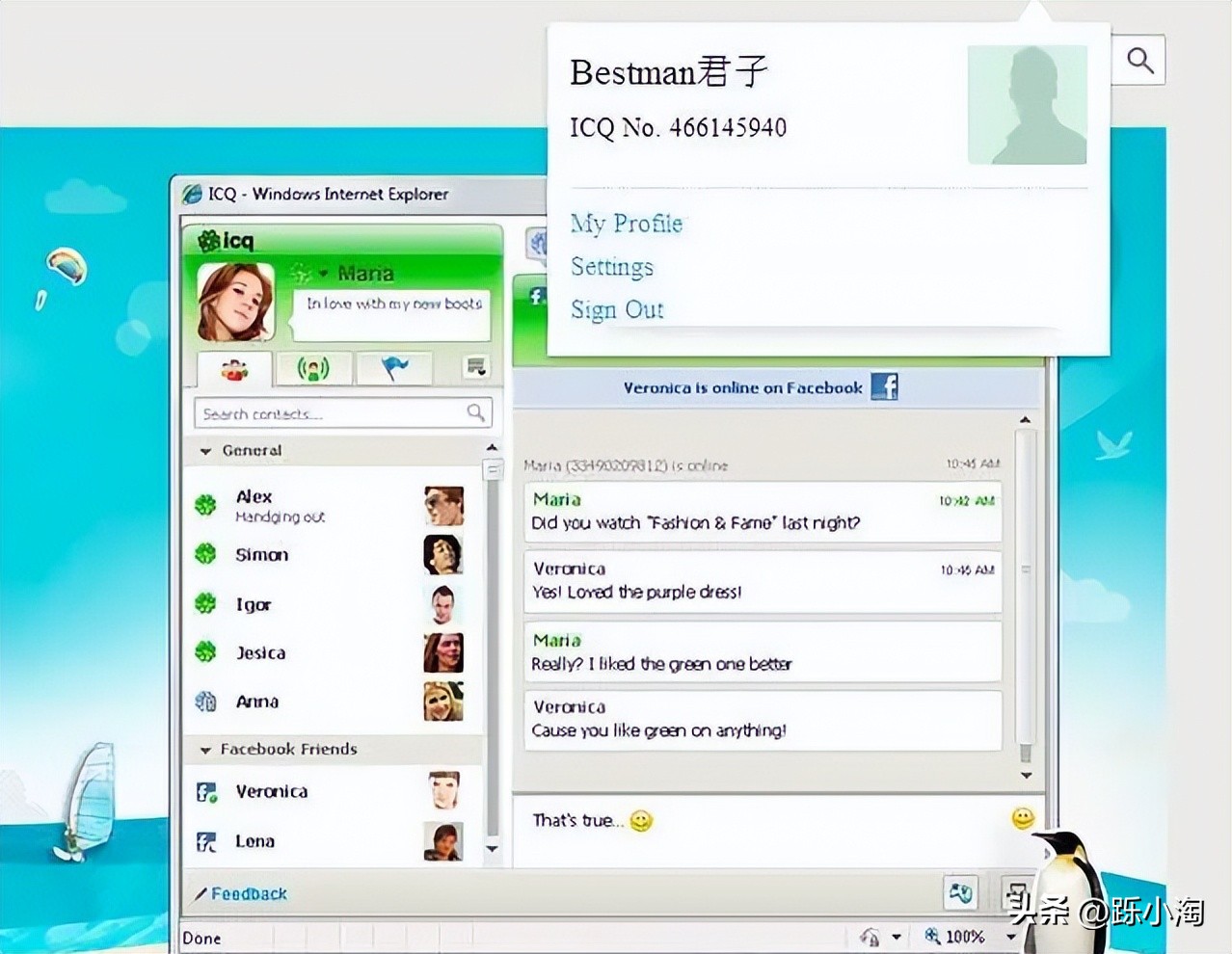Open the smiley emoticon picker

[1020, 817]
